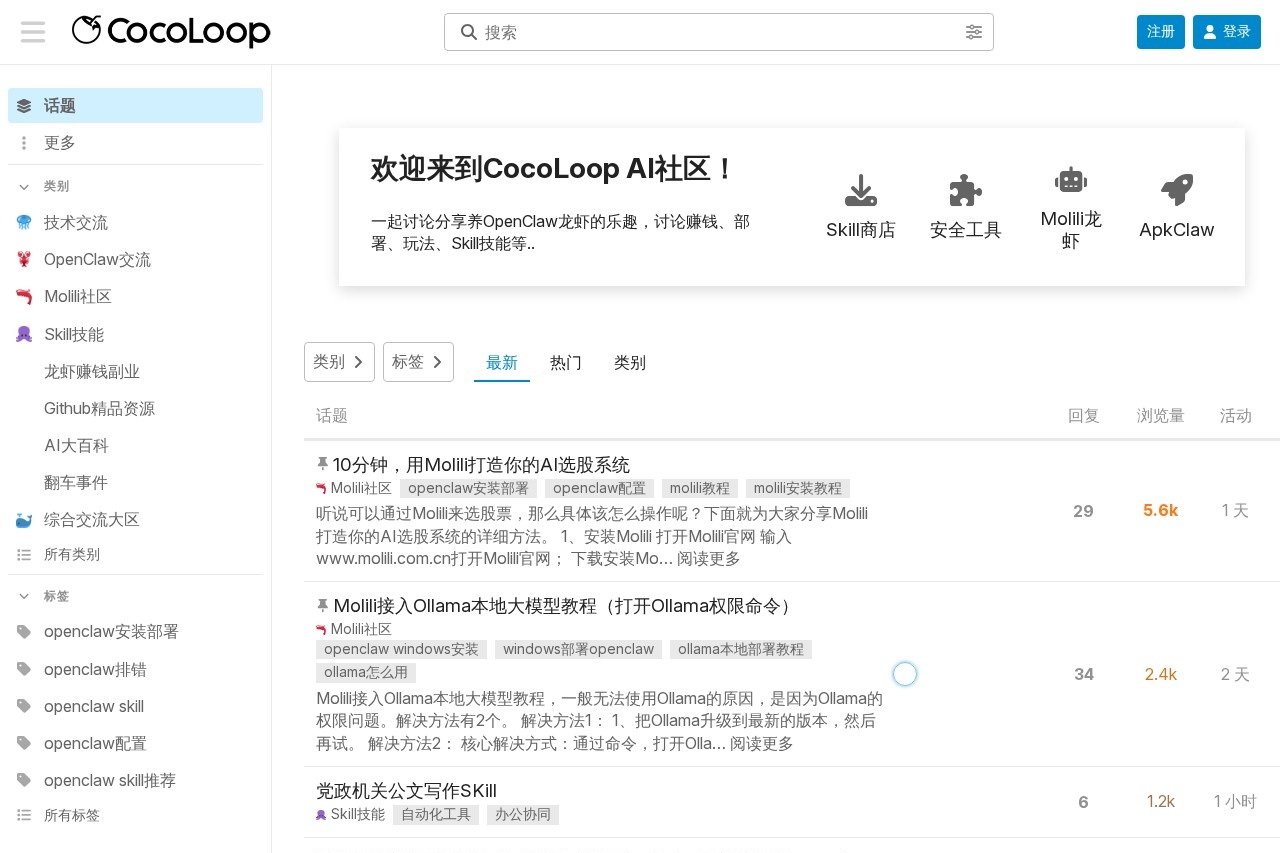Click the 话题 layers icon in sidebar

(23, 105)
